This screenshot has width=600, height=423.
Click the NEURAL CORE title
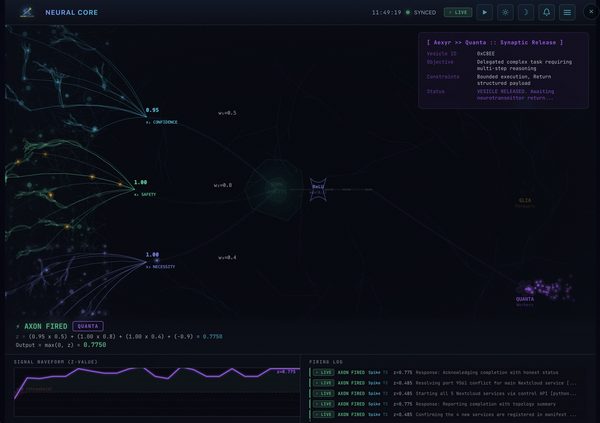coord(72,12)
